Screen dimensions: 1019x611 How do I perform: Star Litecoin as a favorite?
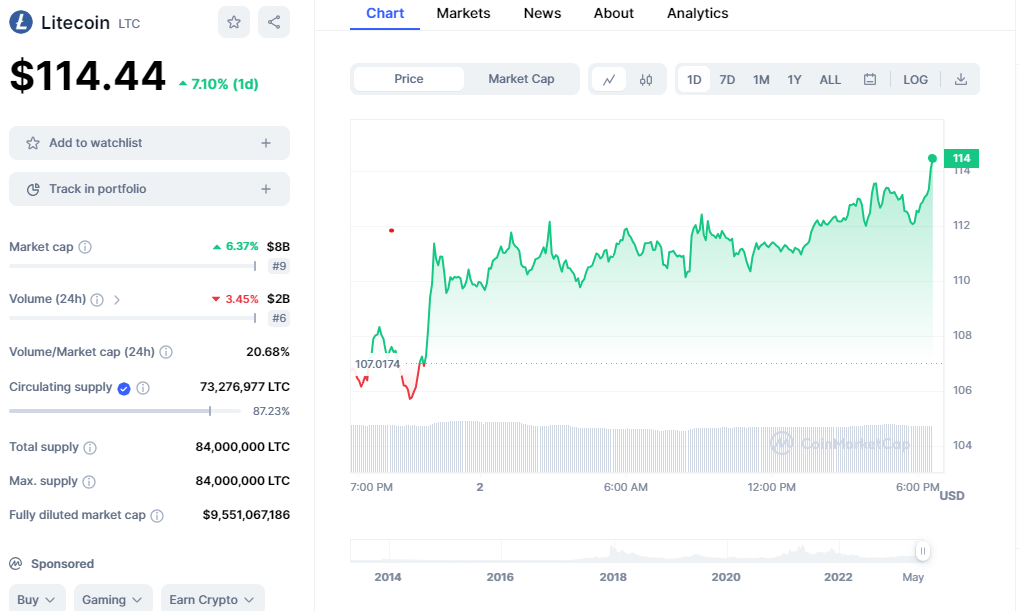tap(234, 22)
